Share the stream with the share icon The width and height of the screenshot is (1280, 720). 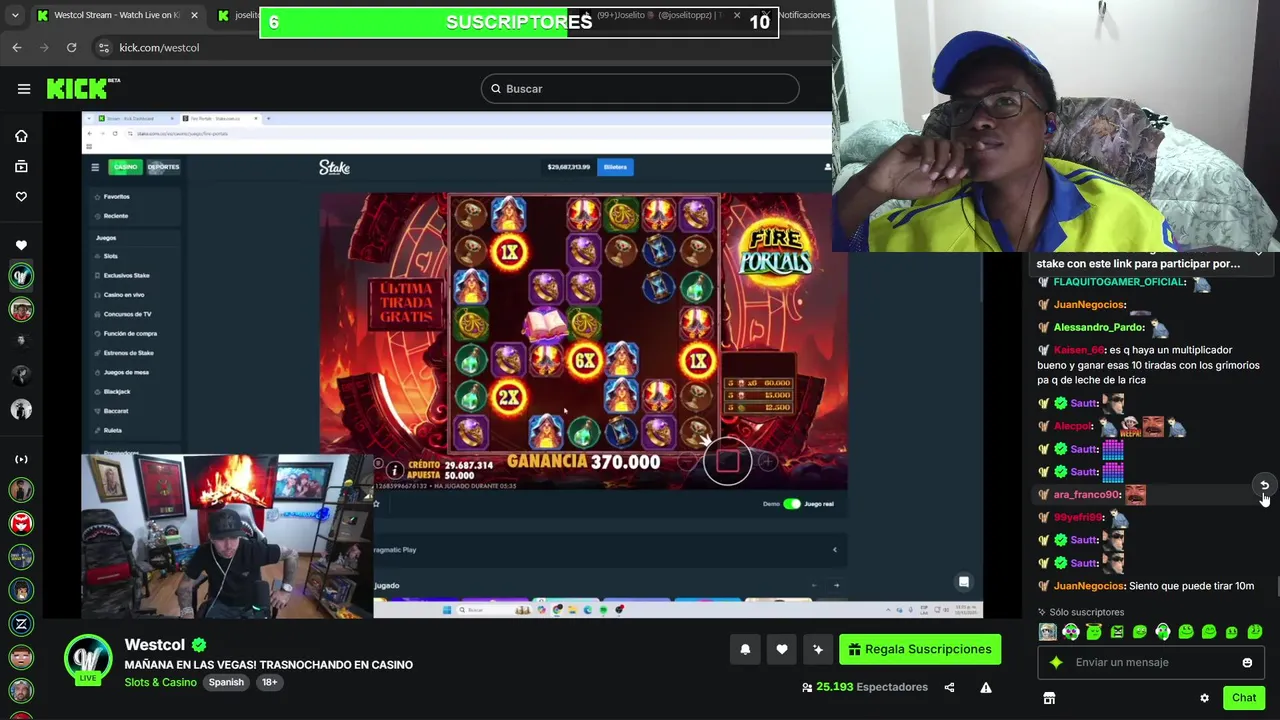pyautogui.click(x=949, y=687)
